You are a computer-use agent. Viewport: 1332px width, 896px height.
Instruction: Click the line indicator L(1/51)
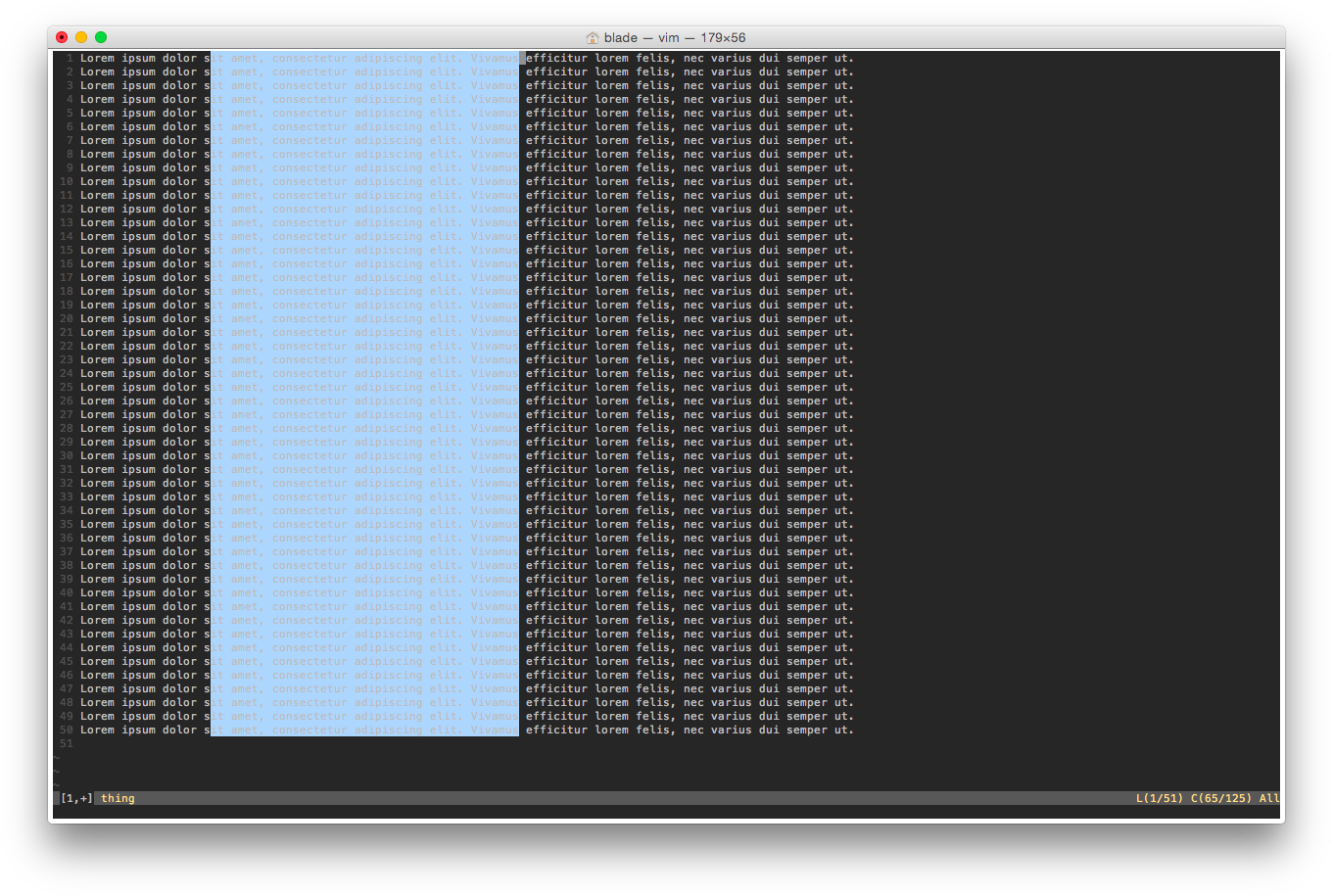click(x=1159, y=798)
